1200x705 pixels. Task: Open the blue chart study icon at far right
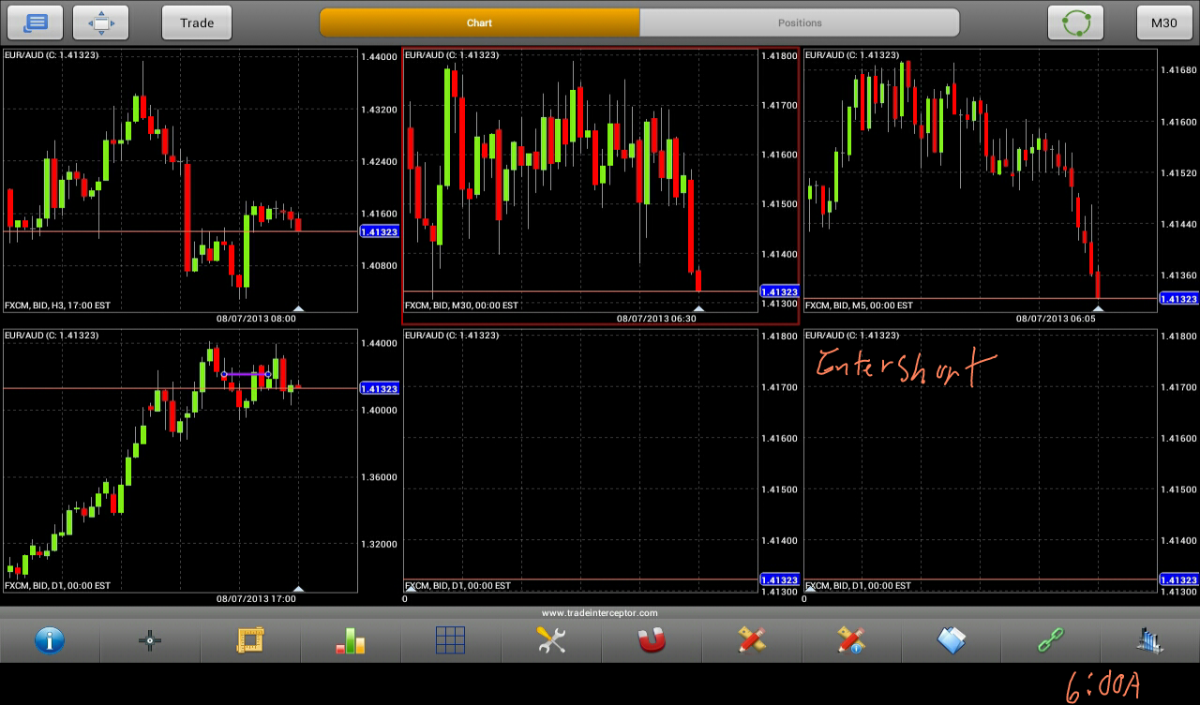pos(1151,640)
